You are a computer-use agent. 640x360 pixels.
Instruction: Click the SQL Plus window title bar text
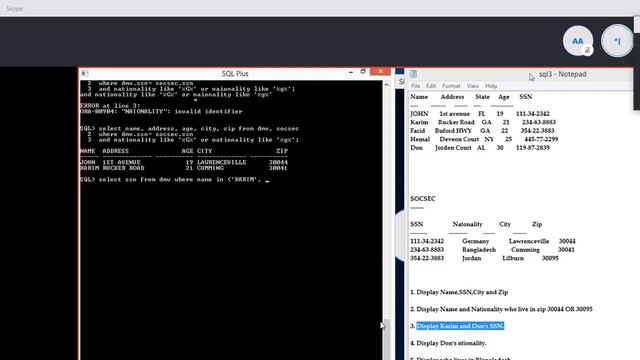235,73
